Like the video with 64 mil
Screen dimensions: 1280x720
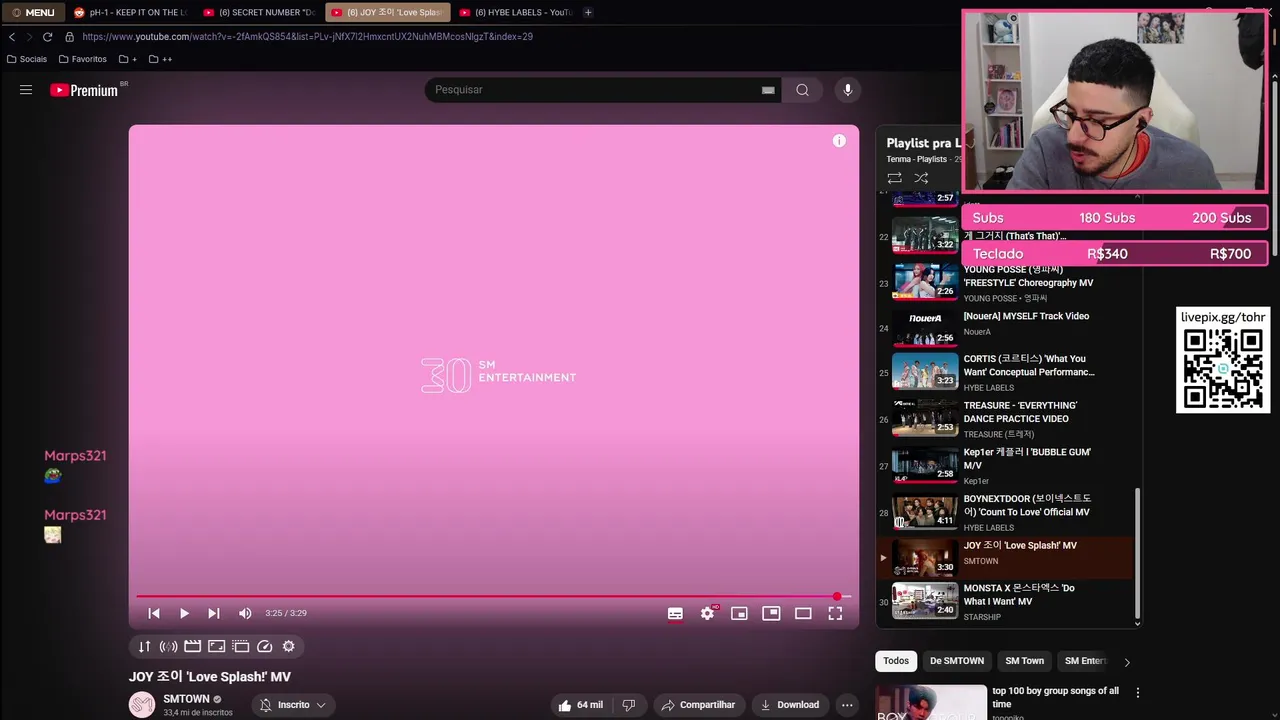coord(581,705)
